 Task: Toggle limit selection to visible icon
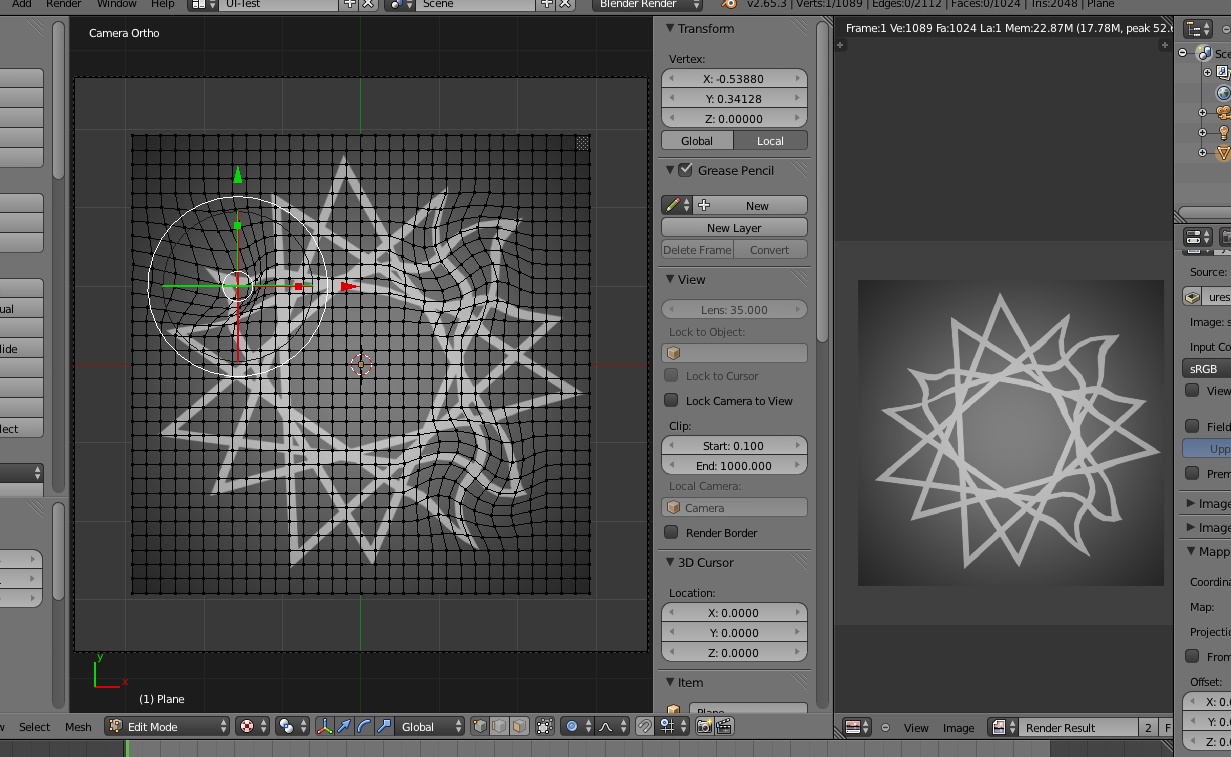[545, 727]
